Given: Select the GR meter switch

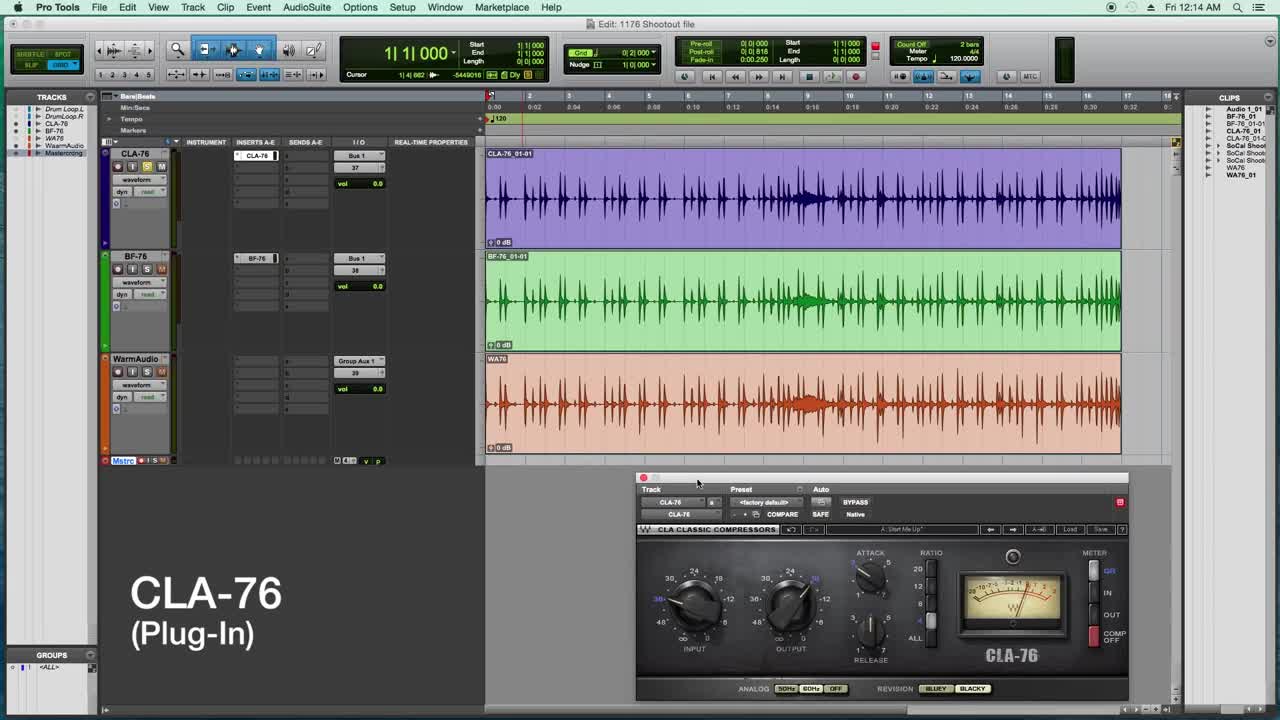Looking at the screenshot, I should point(1093,570).
